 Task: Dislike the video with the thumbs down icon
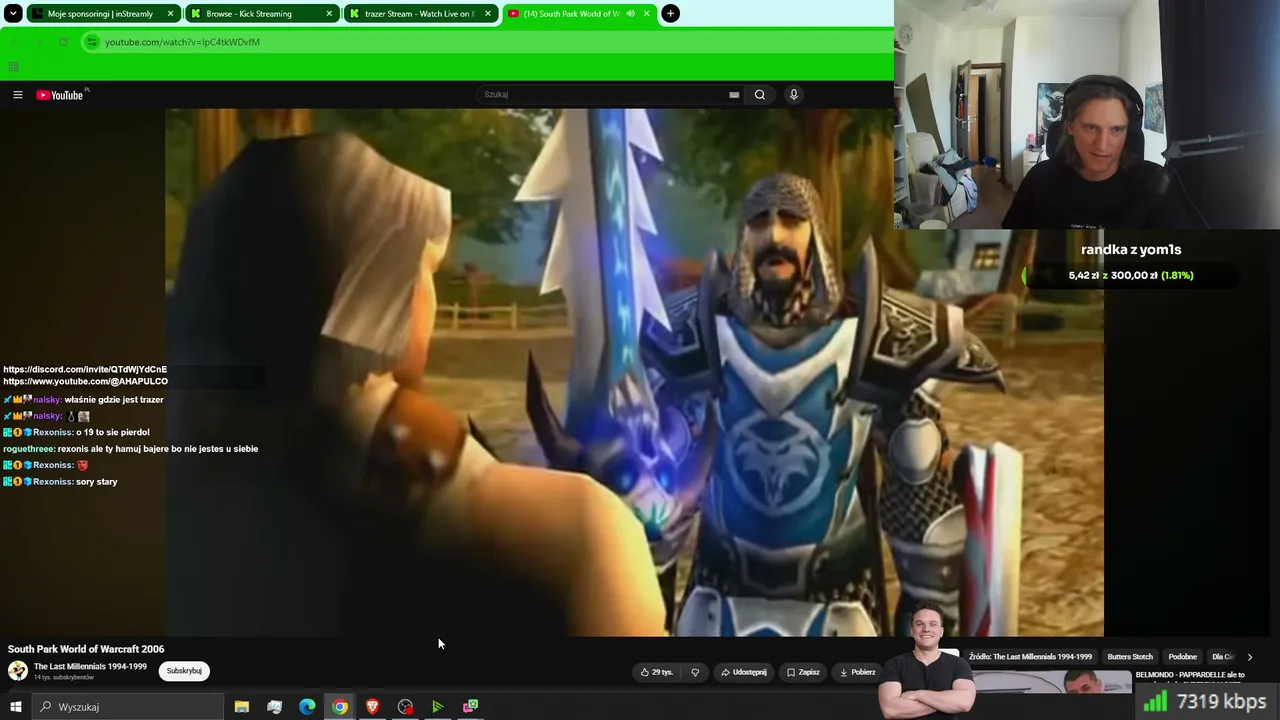[x=695, y=672]
